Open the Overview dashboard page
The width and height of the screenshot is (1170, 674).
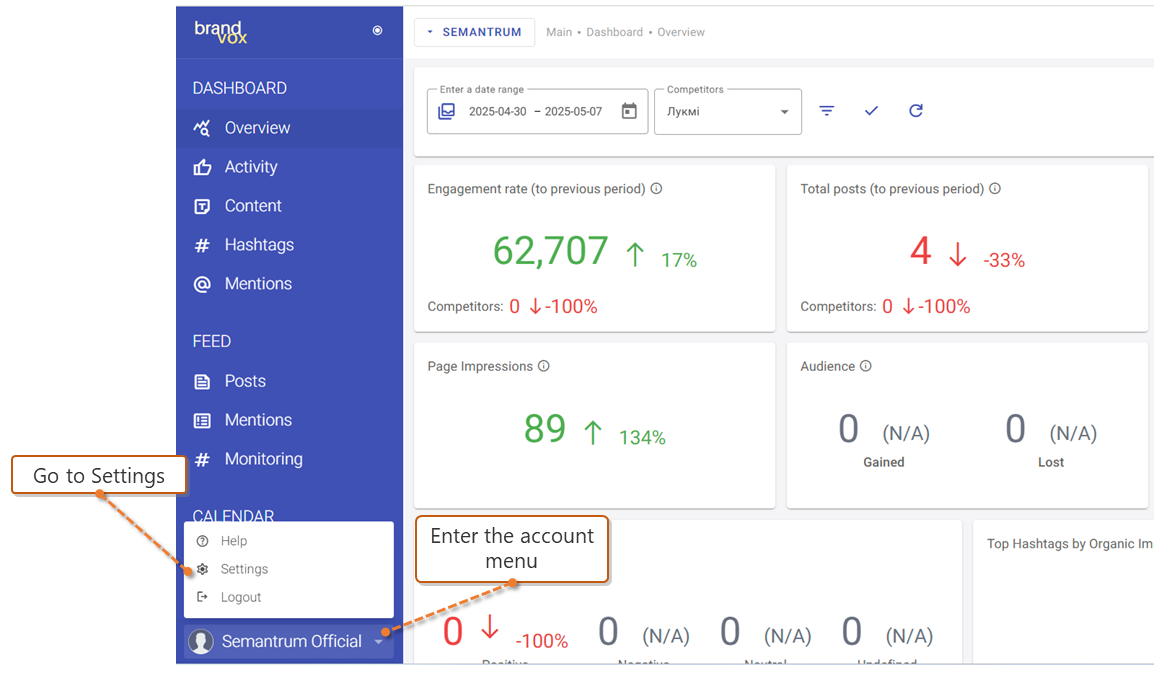[289, 128]
